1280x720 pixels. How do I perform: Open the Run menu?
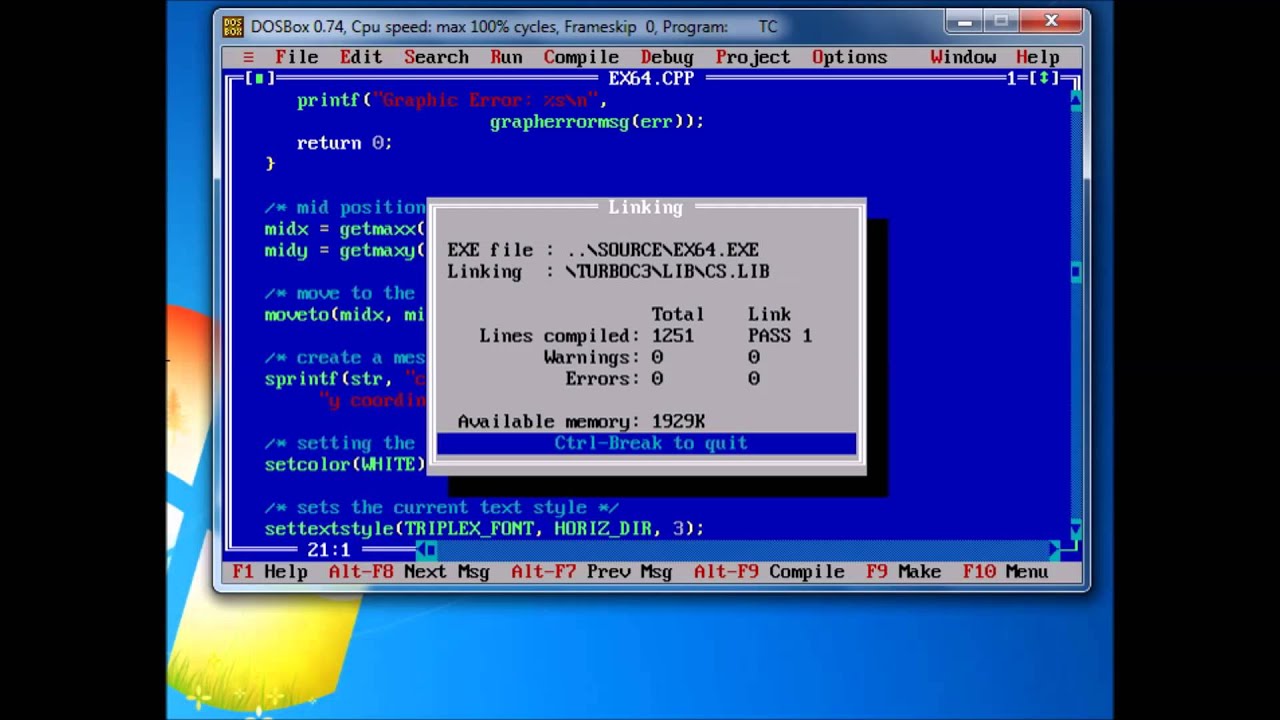click(x=506, y=57)
